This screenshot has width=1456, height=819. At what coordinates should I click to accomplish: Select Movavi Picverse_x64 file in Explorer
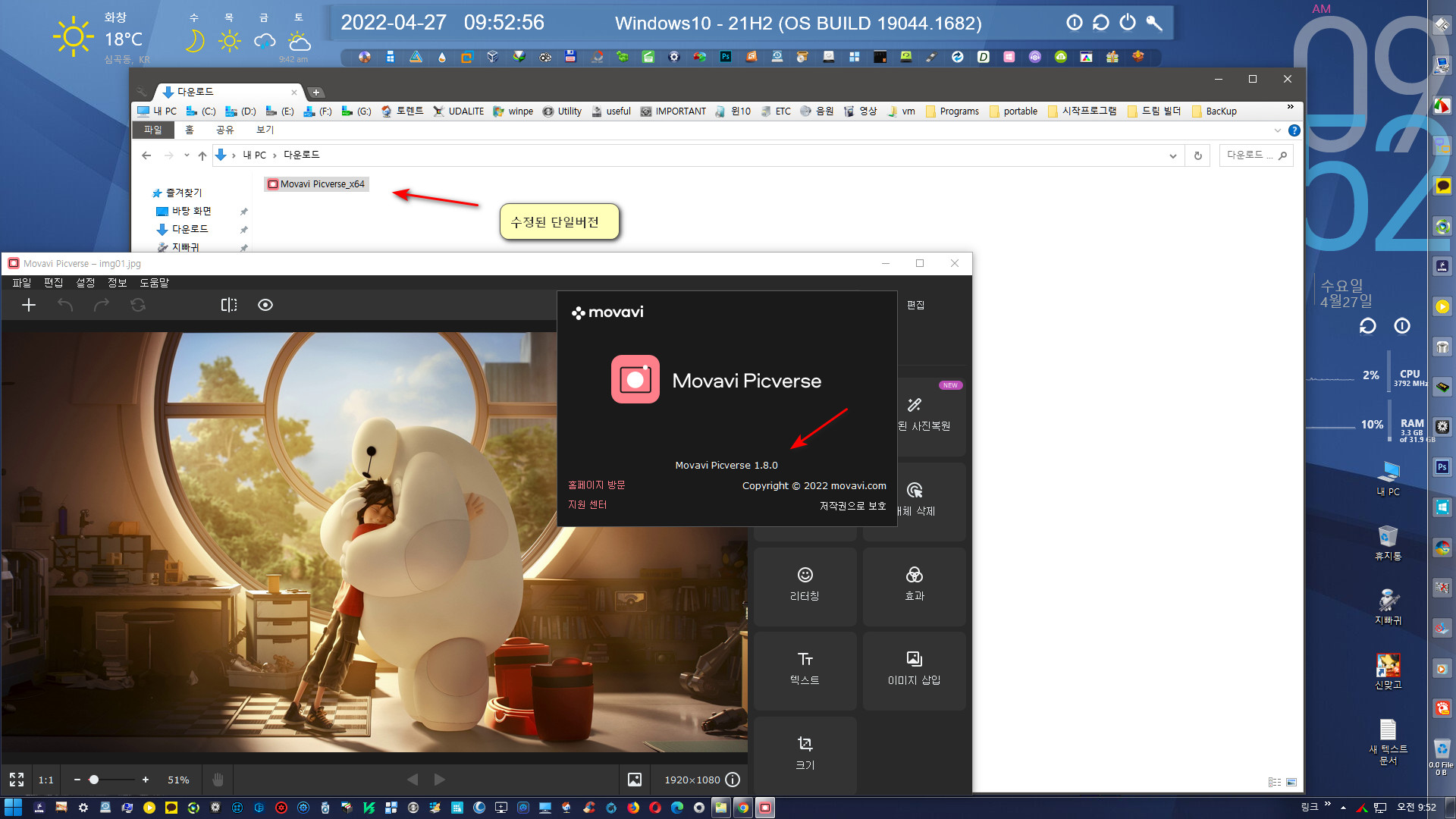pos(316,184)
